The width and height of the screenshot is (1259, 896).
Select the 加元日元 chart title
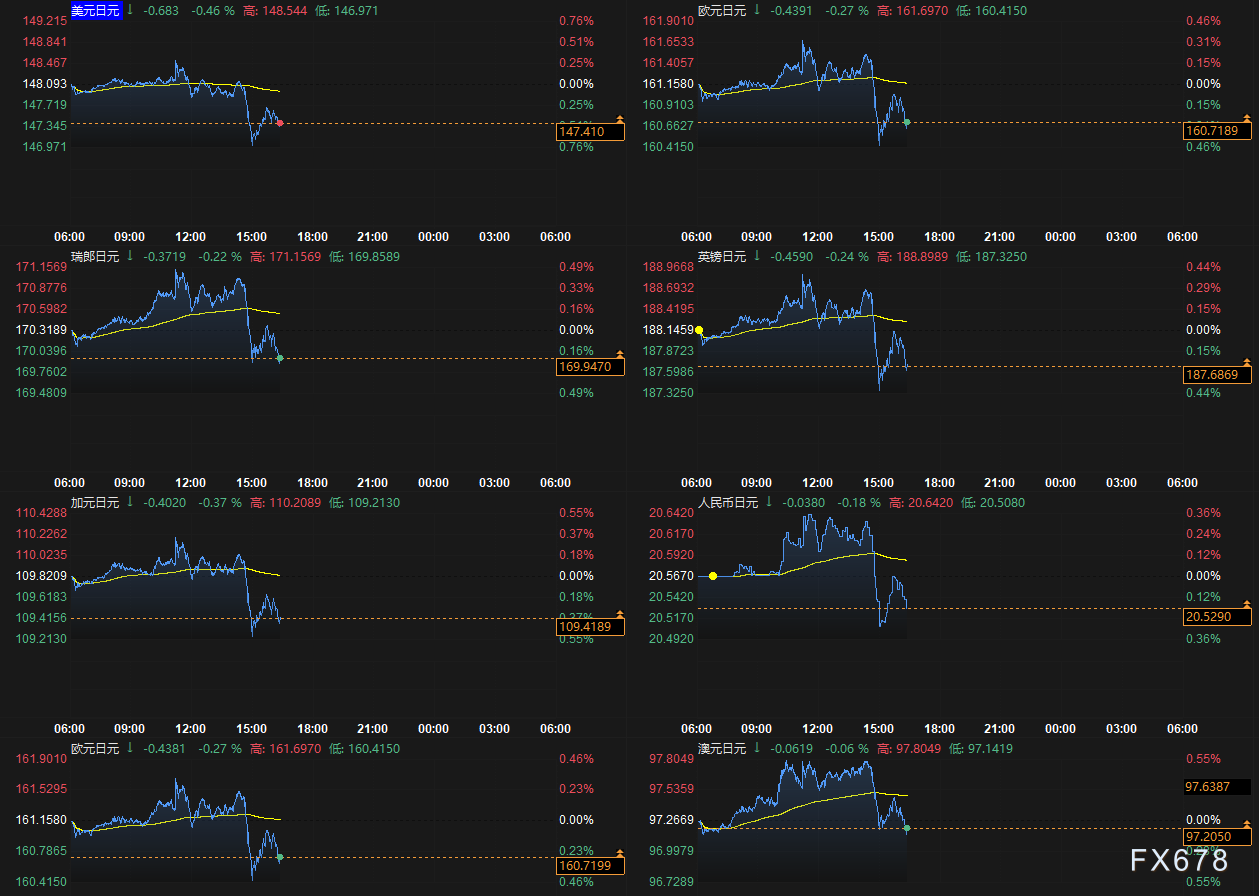point(96,503)
